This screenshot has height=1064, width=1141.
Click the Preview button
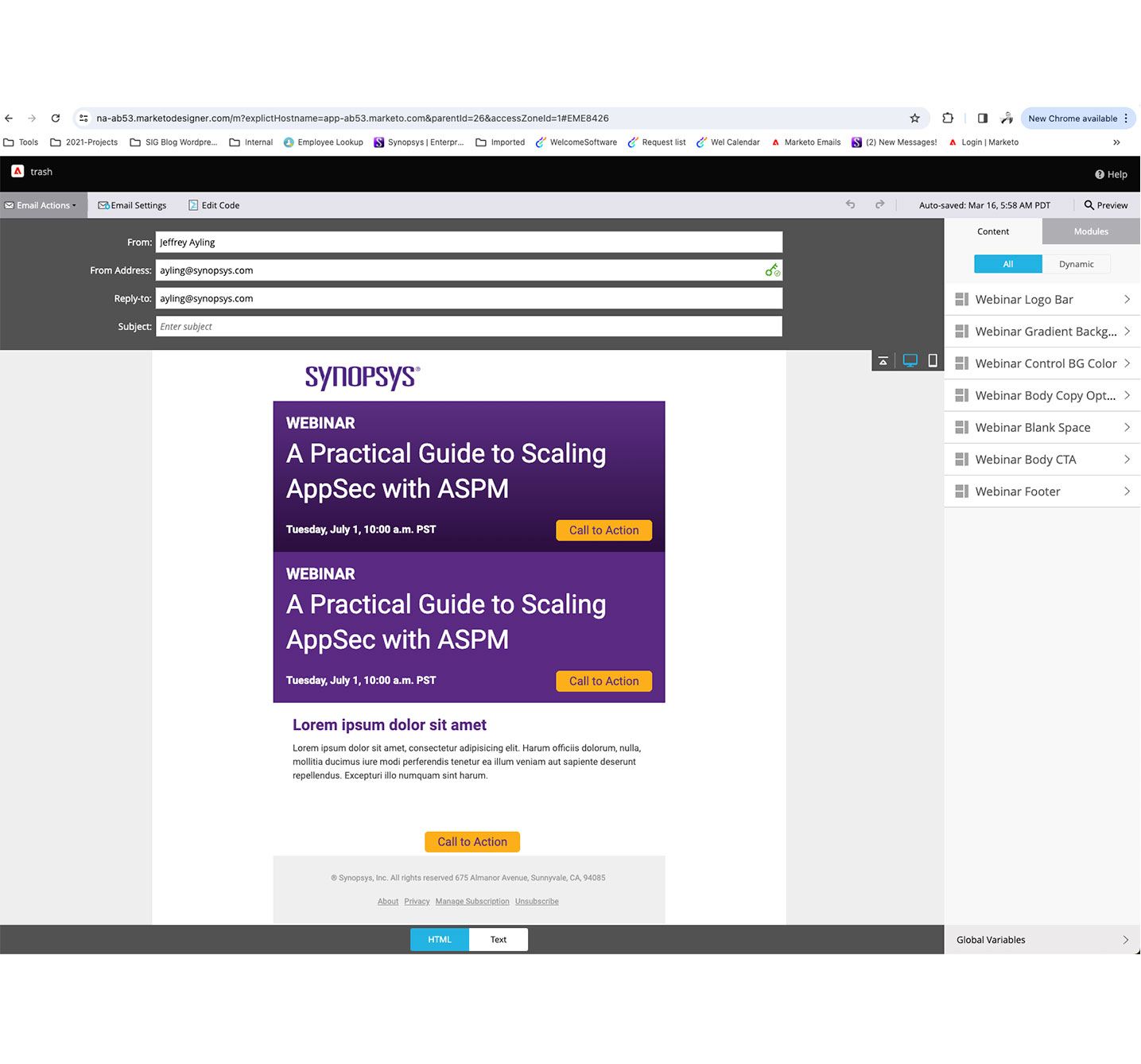click(1105, 205)
